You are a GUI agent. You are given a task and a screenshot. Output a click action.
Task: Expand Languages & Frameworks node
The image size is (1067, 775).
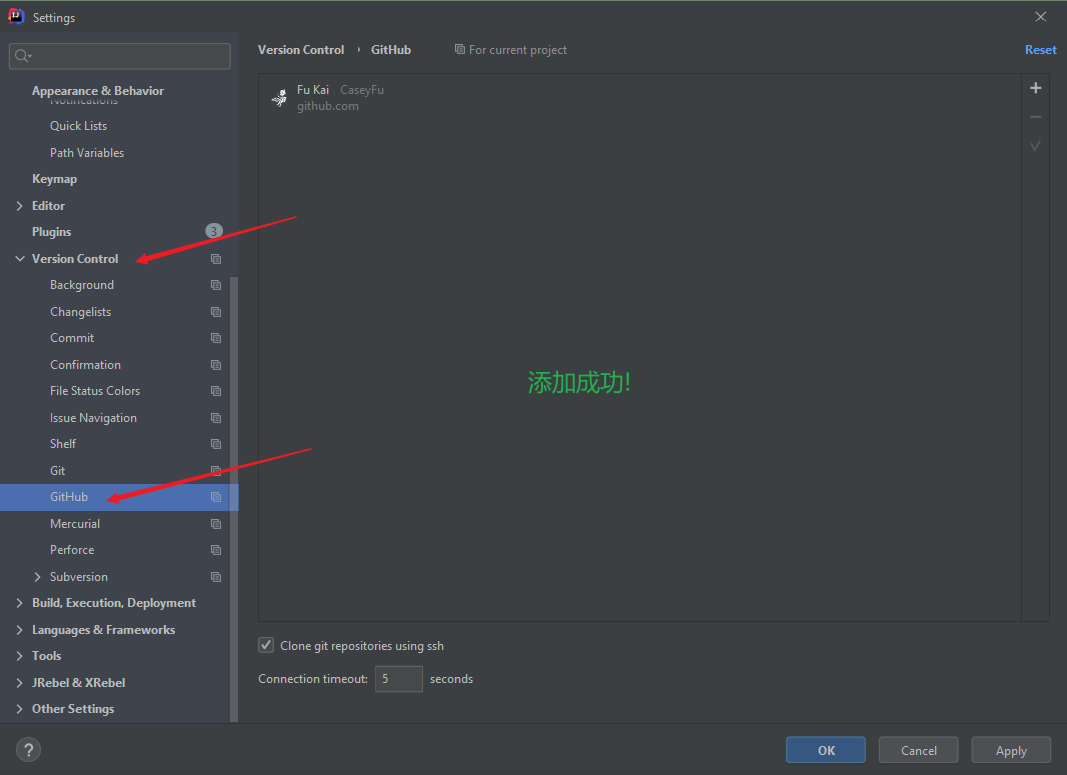click(20, 630)
